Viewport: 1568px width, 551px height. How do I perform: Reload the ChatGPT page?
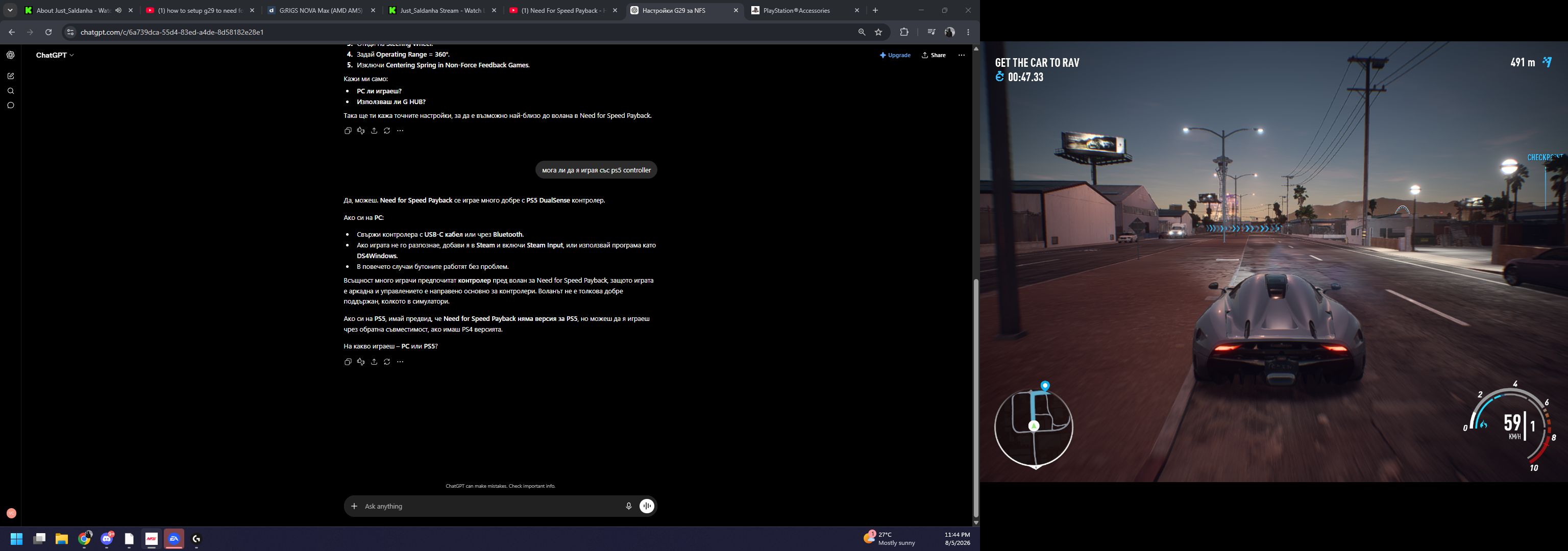(x=48, y=32)
